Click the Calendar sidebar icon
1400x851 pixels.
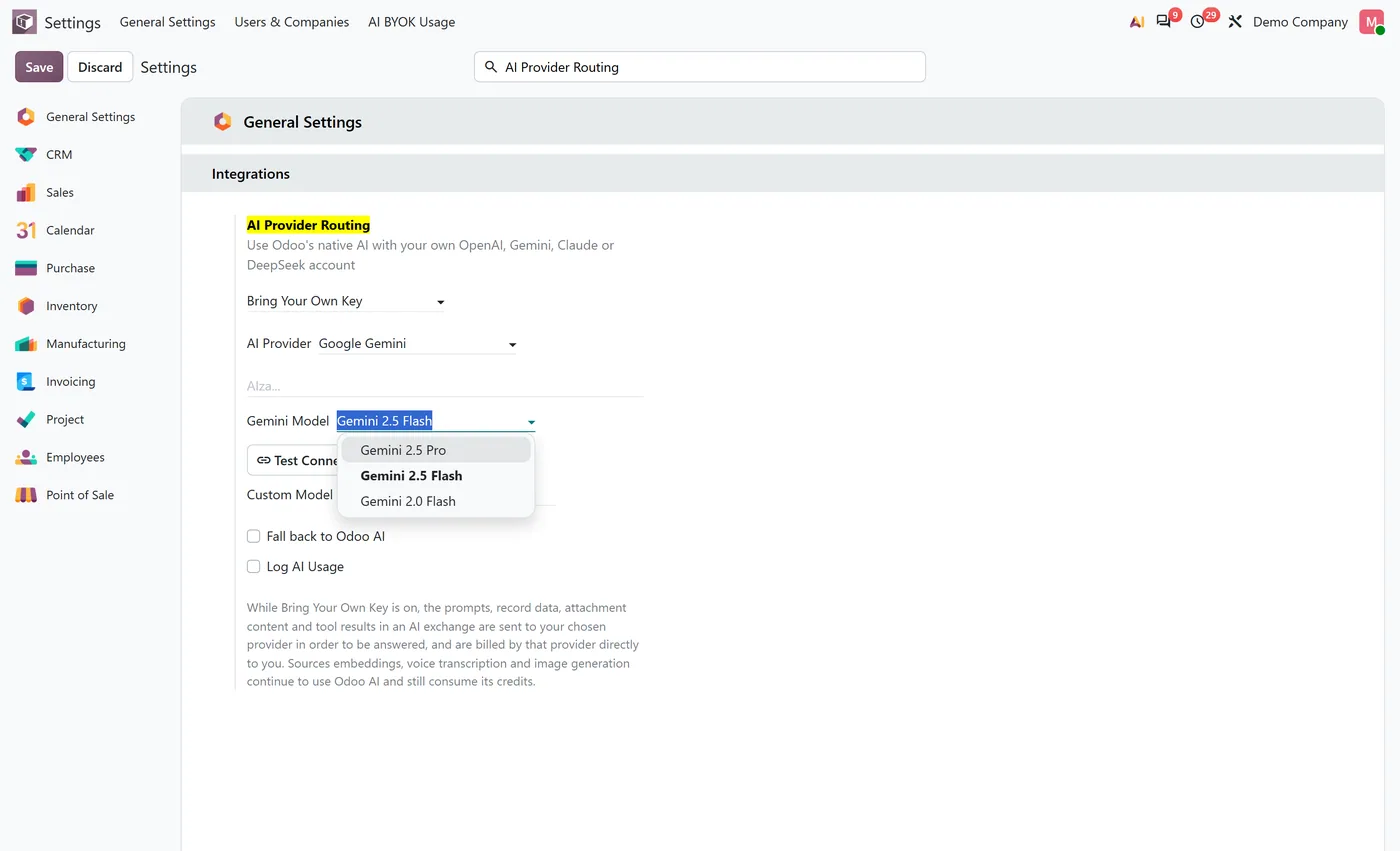[26, 230]
